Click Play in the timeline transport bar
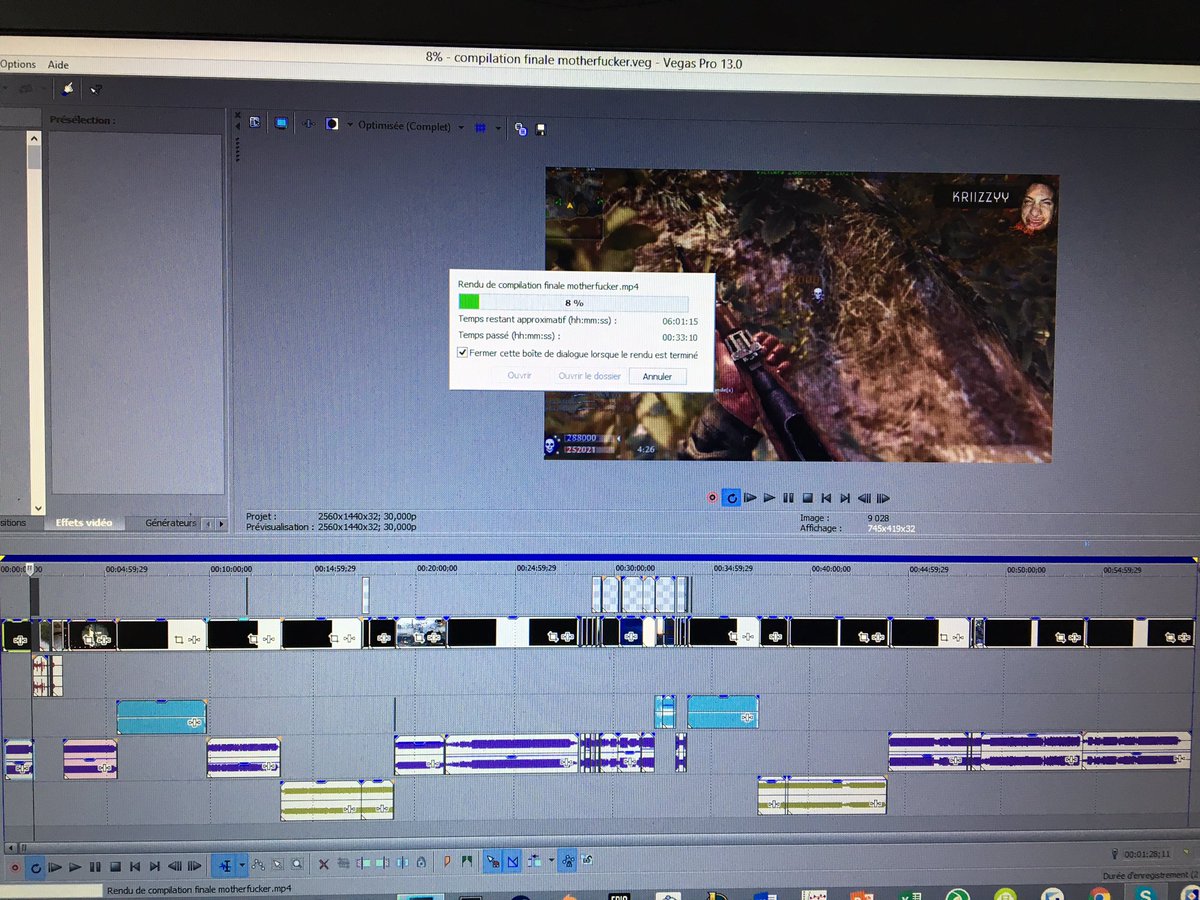 [x=75, y=867]
